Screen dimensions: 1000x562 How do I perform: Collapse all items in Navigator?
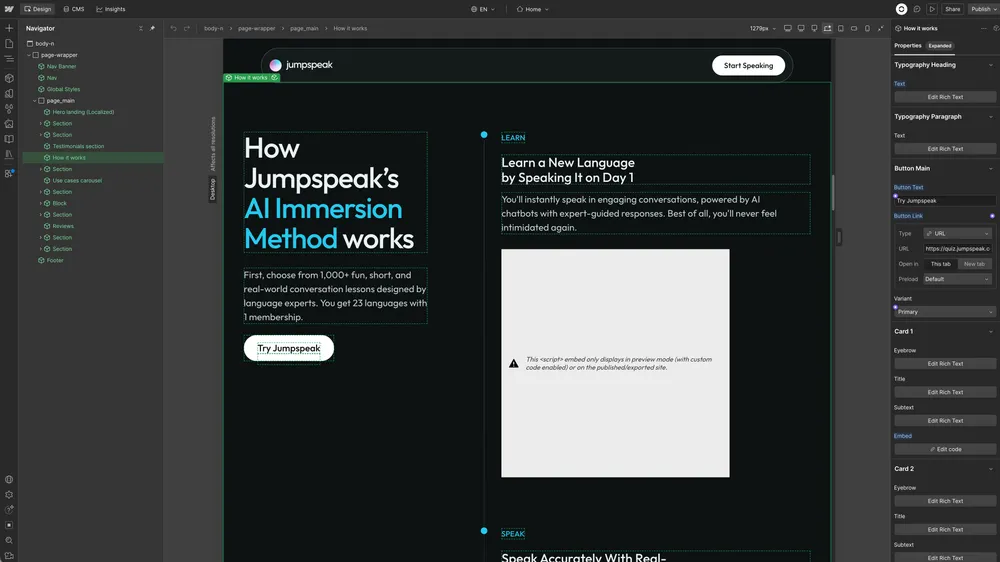141,28
